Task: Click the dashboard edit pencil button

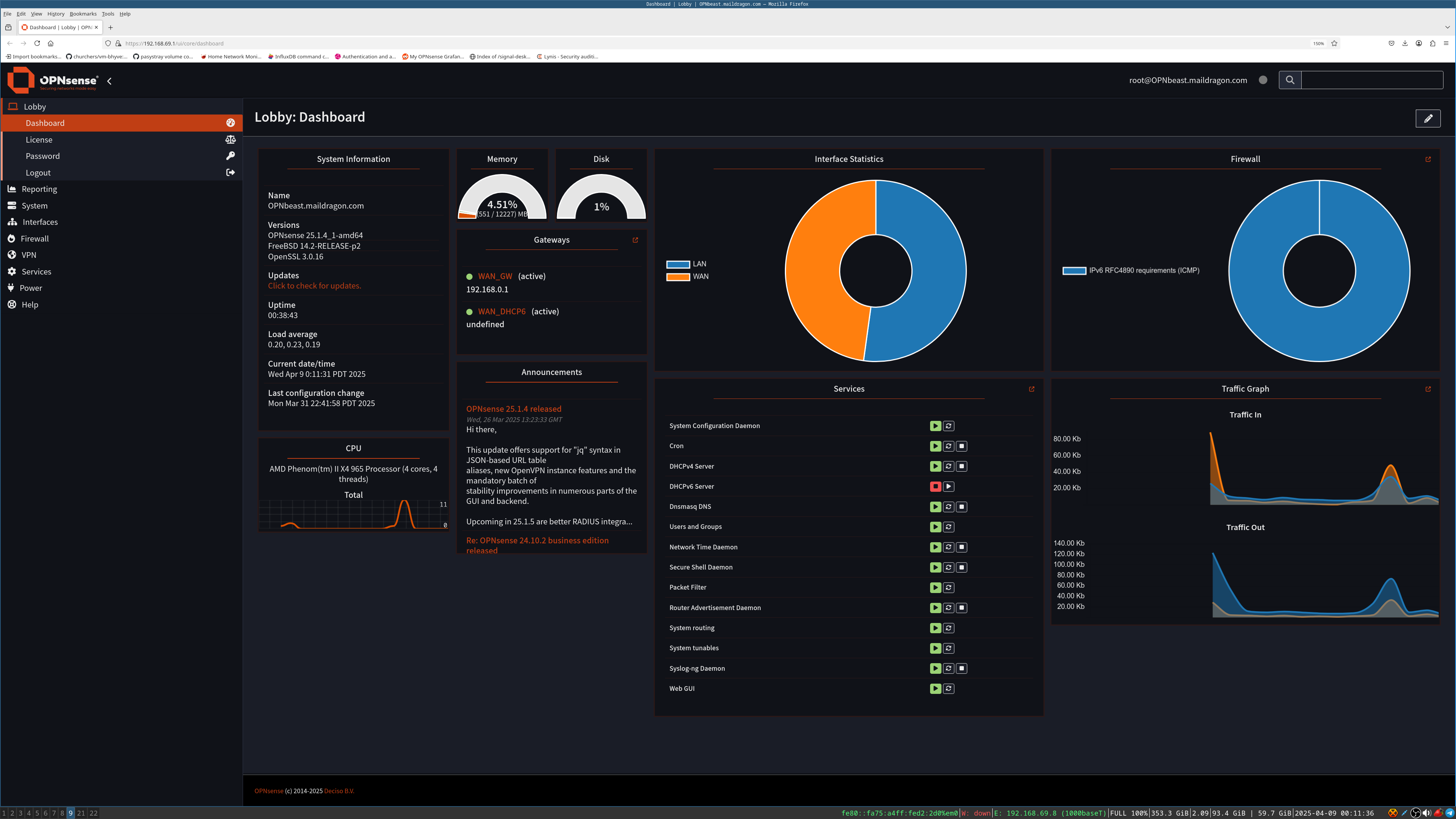Action: (x=1428, y=118)
